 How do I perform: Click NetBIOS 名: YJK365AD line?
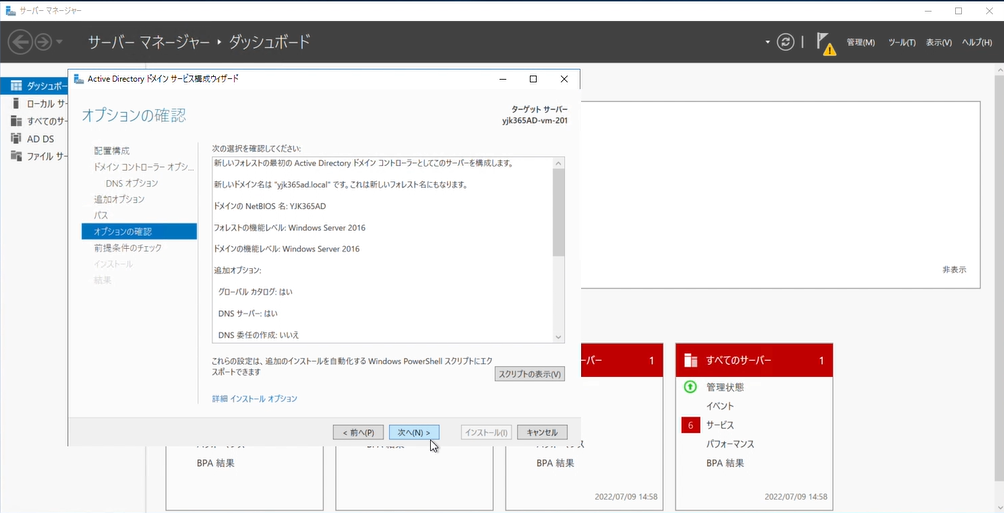click(x=270, y=206)
